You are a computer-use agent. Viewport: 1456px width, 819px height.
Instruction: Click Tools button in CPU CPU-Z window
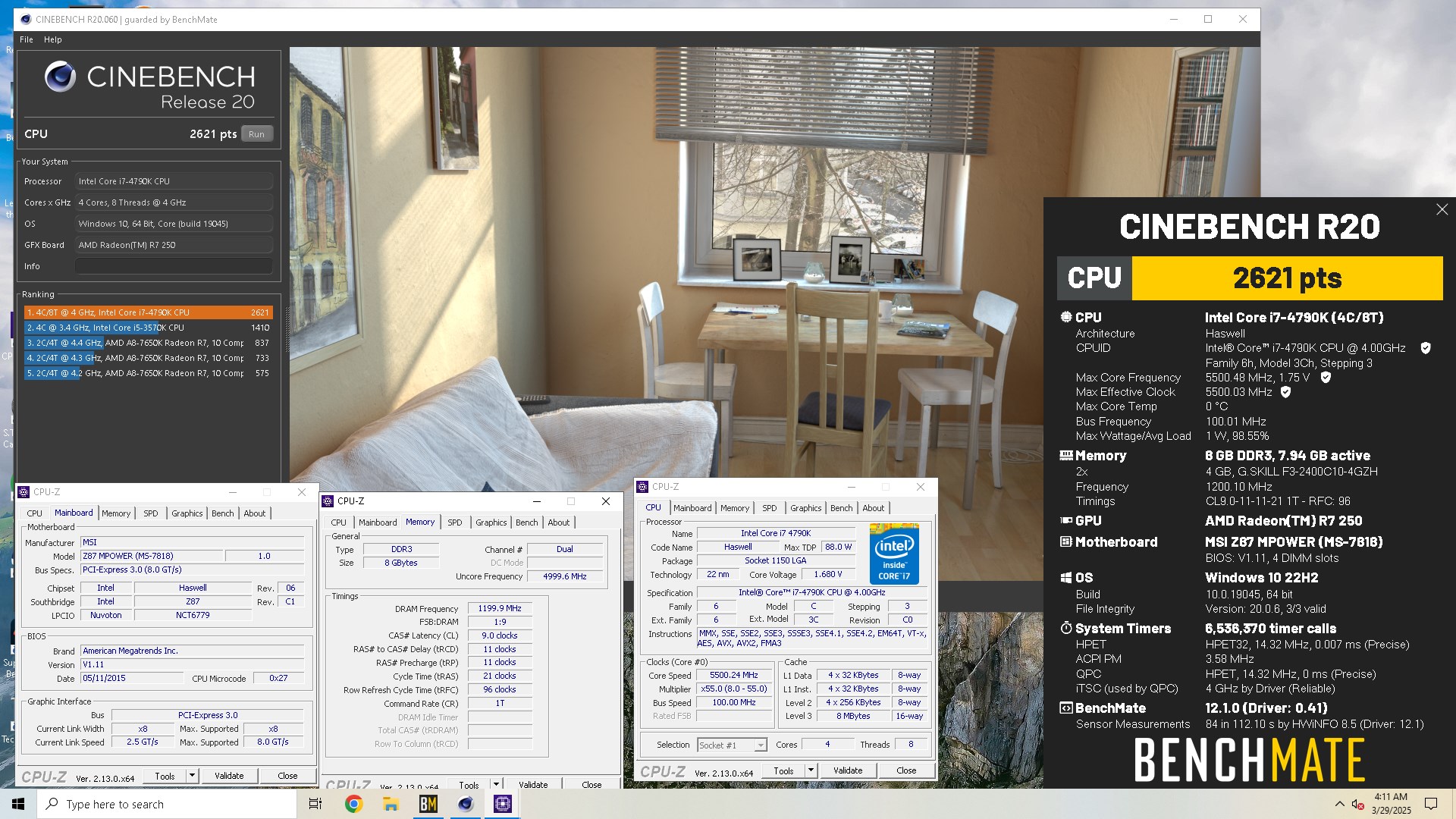783,770
